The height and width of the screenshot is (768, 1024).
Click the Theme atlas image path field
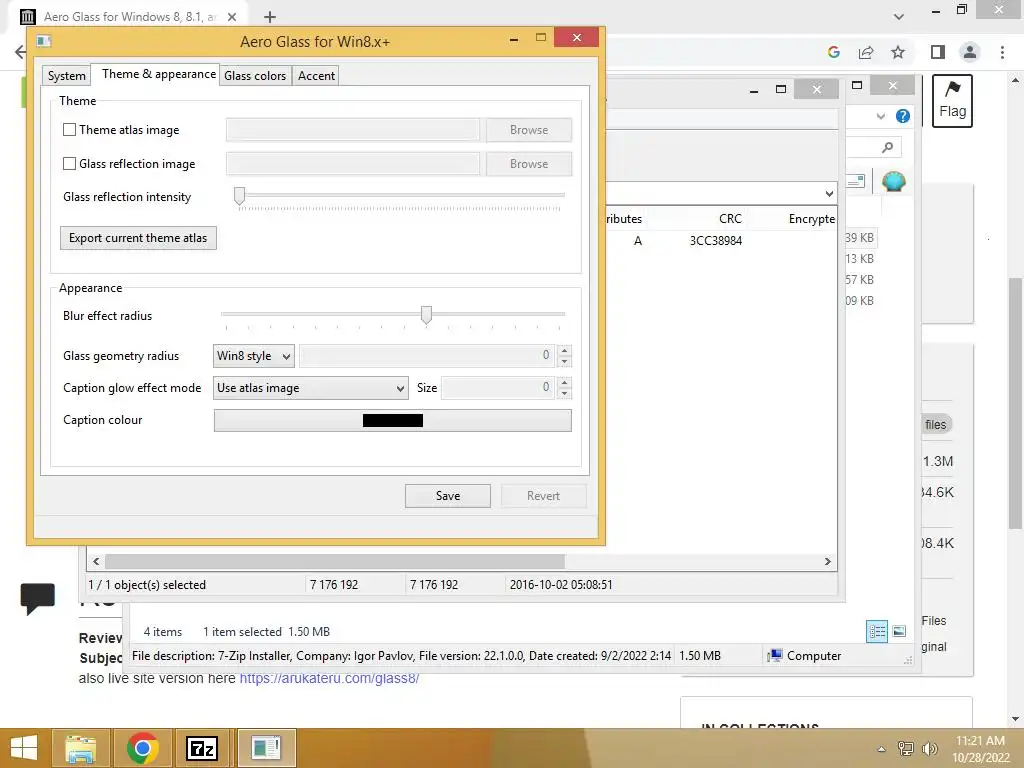pos(353,129)
